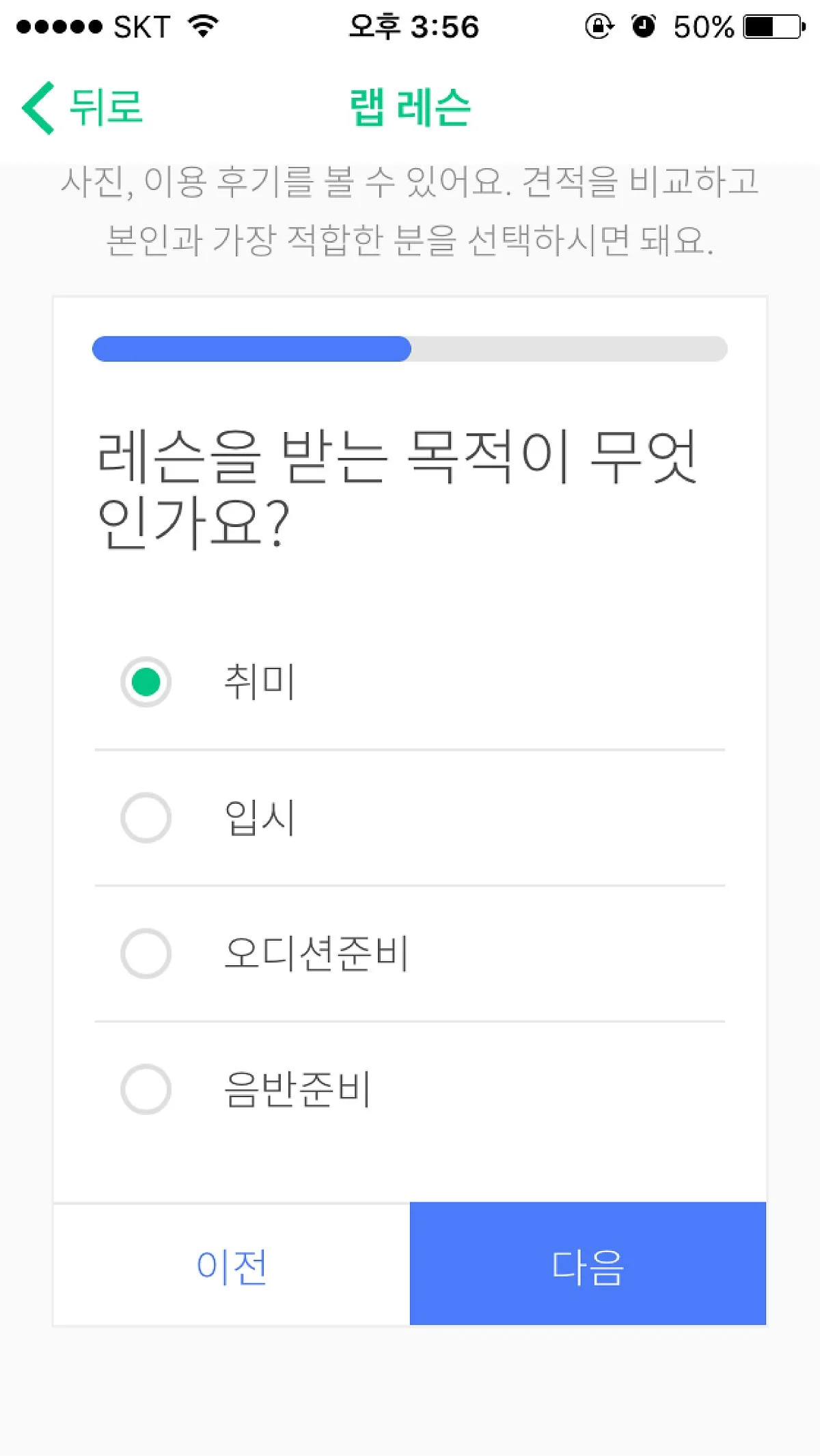820x1456 pixels.
Task: Choose the 오디션준비 radio option
Action: (x=146, y=953)
